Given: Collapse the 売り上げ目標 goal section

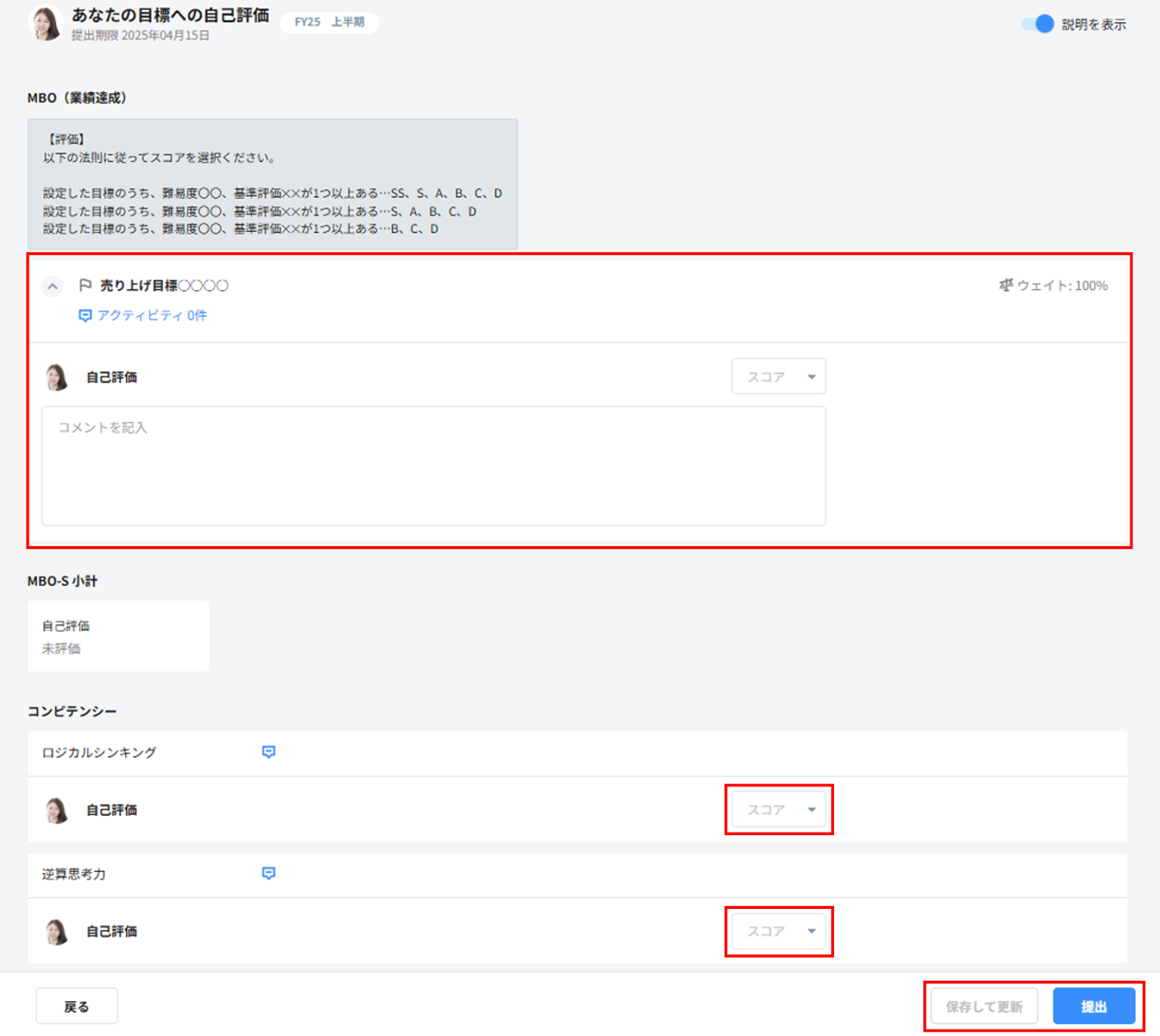Looking at the screenshot, I should tap(52, 286).
